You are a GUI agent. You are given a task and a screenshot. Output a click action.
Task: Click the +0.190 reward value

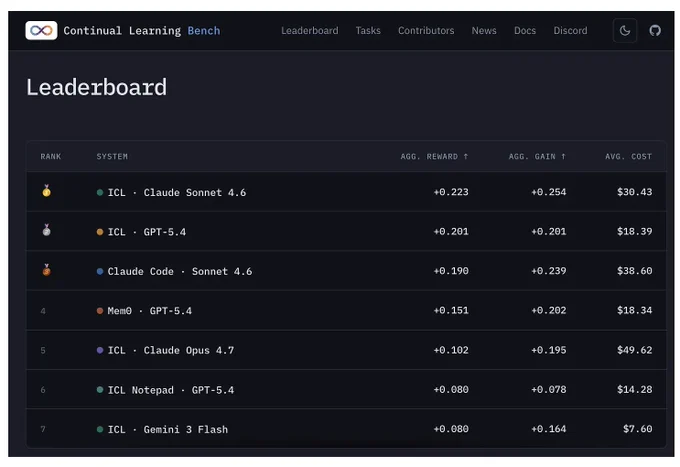[x=451, y=271]
